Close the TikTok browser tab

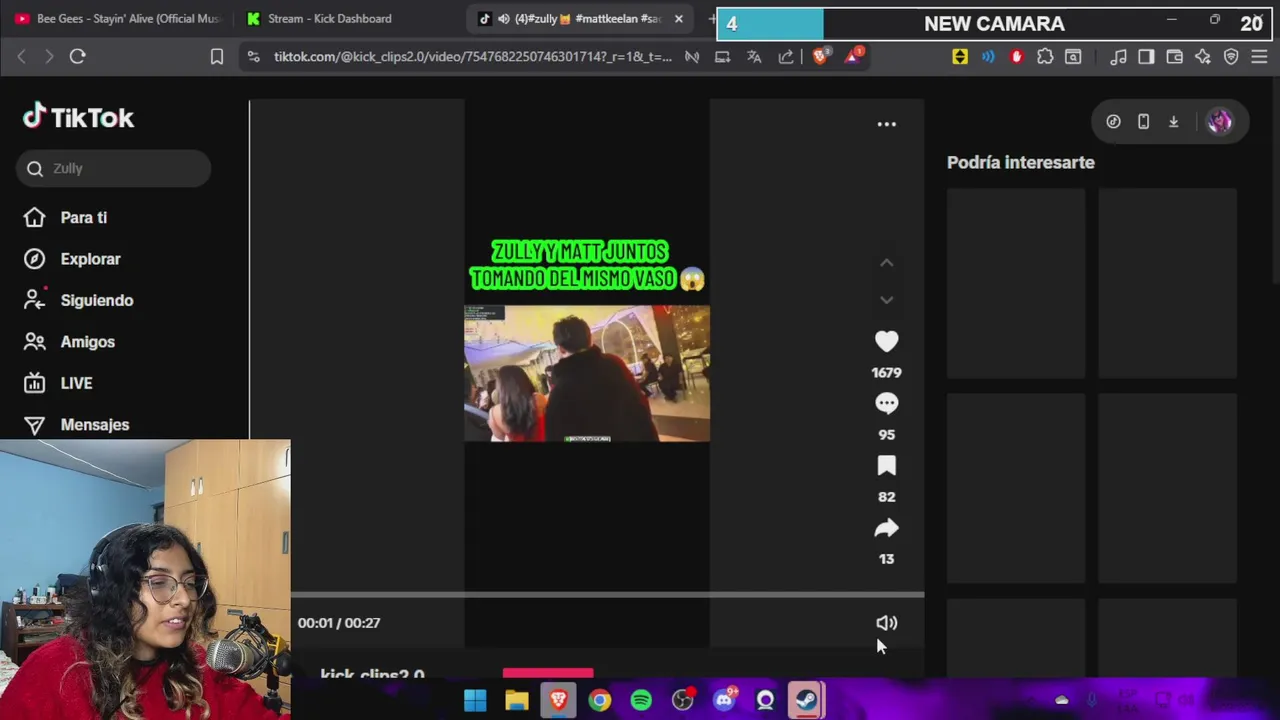pos(678,19)
